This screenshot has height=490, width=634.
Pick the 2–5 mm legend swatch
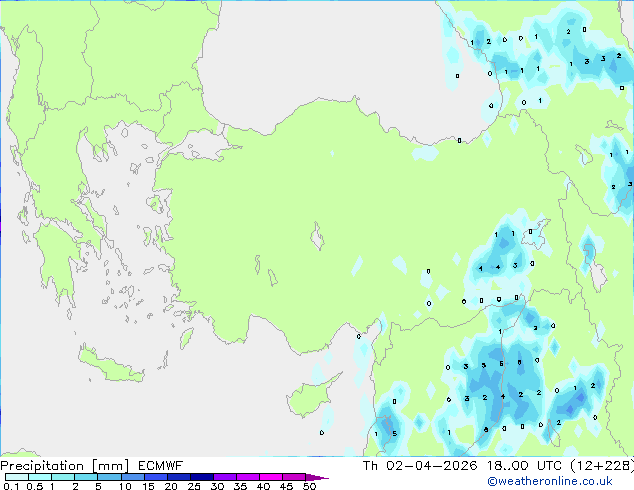pyautogui.click(x=86, y=477)
